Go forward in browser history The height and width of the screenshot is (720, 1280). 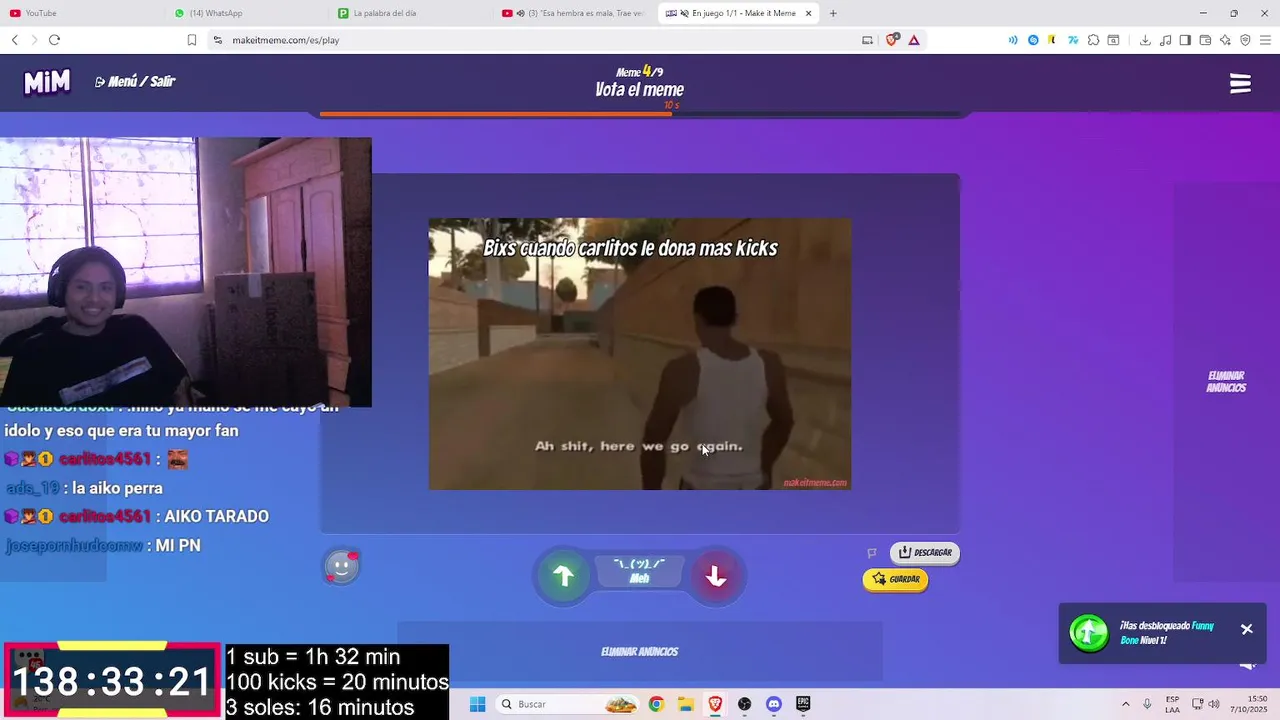34,40
